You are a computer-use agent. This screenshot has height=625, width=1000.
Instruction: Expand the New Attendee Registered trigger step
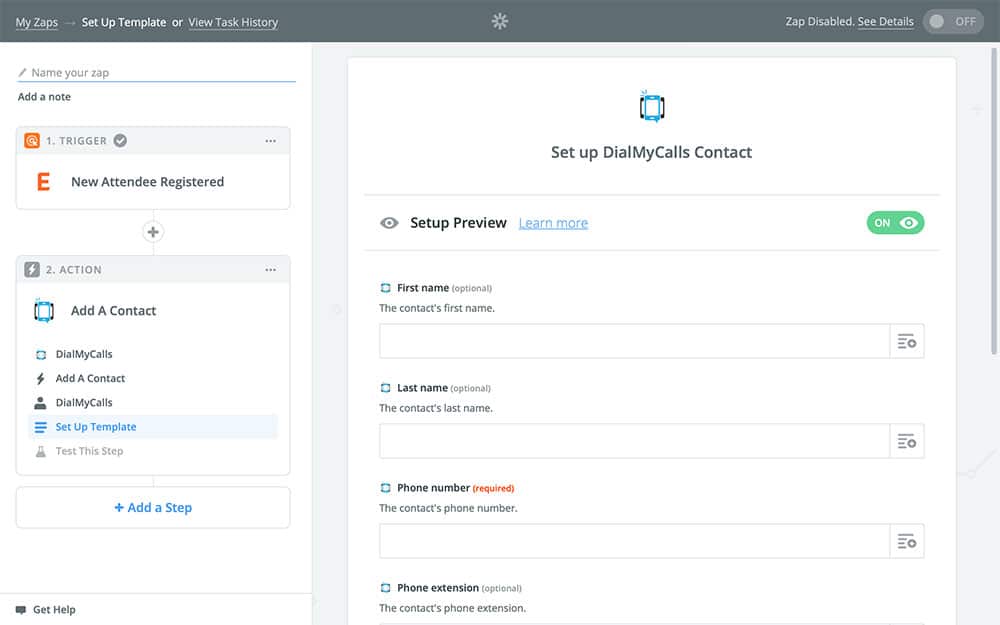147,182
